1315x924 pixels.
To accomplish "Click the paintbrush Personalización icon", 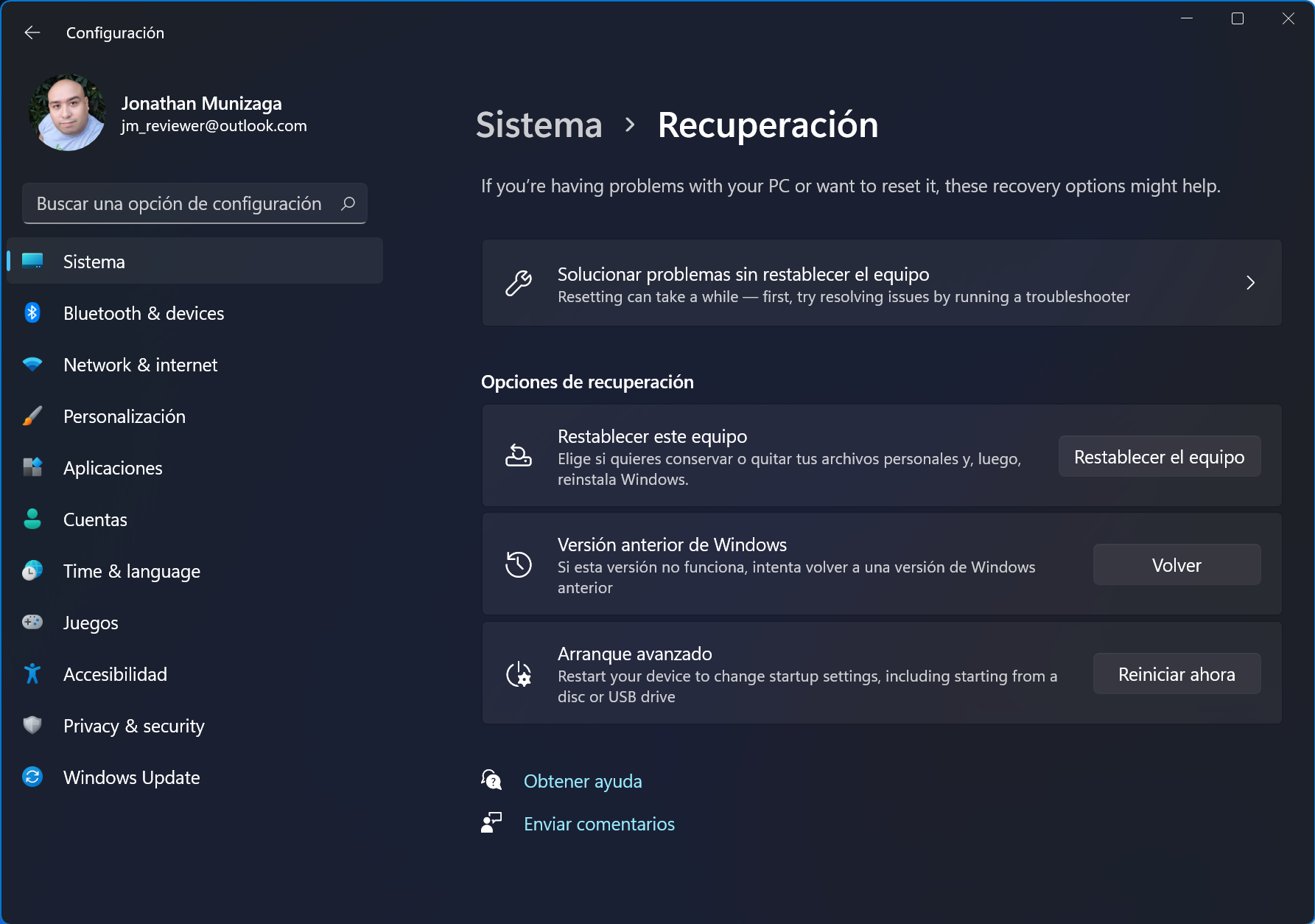I will coord(32,416).
